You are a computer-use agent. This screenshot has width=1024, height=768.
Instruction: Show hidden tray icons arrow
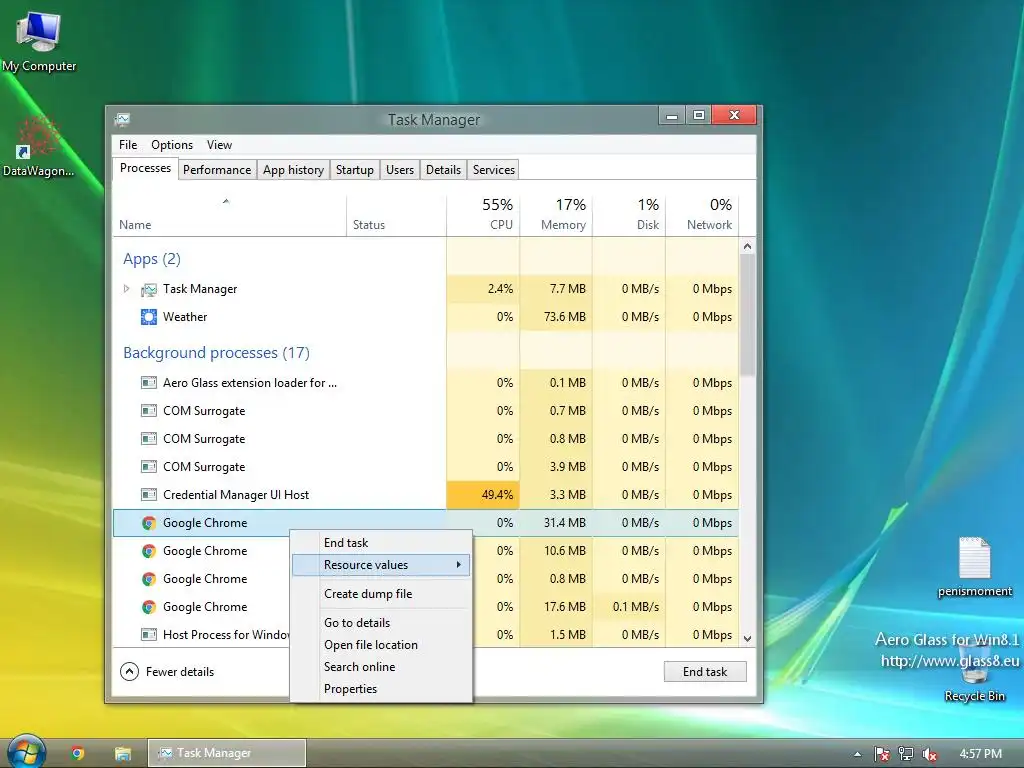857,754
